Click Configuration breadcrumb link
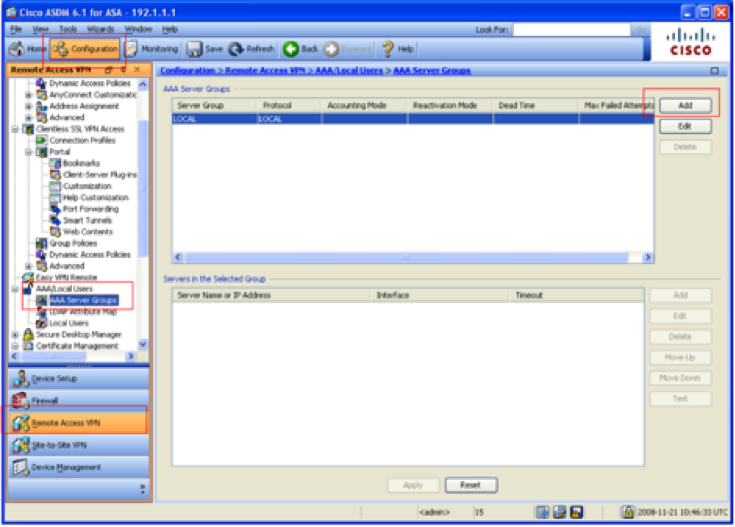Image resolution: width=735 pixels, height=527 pixels. point(188,70)
